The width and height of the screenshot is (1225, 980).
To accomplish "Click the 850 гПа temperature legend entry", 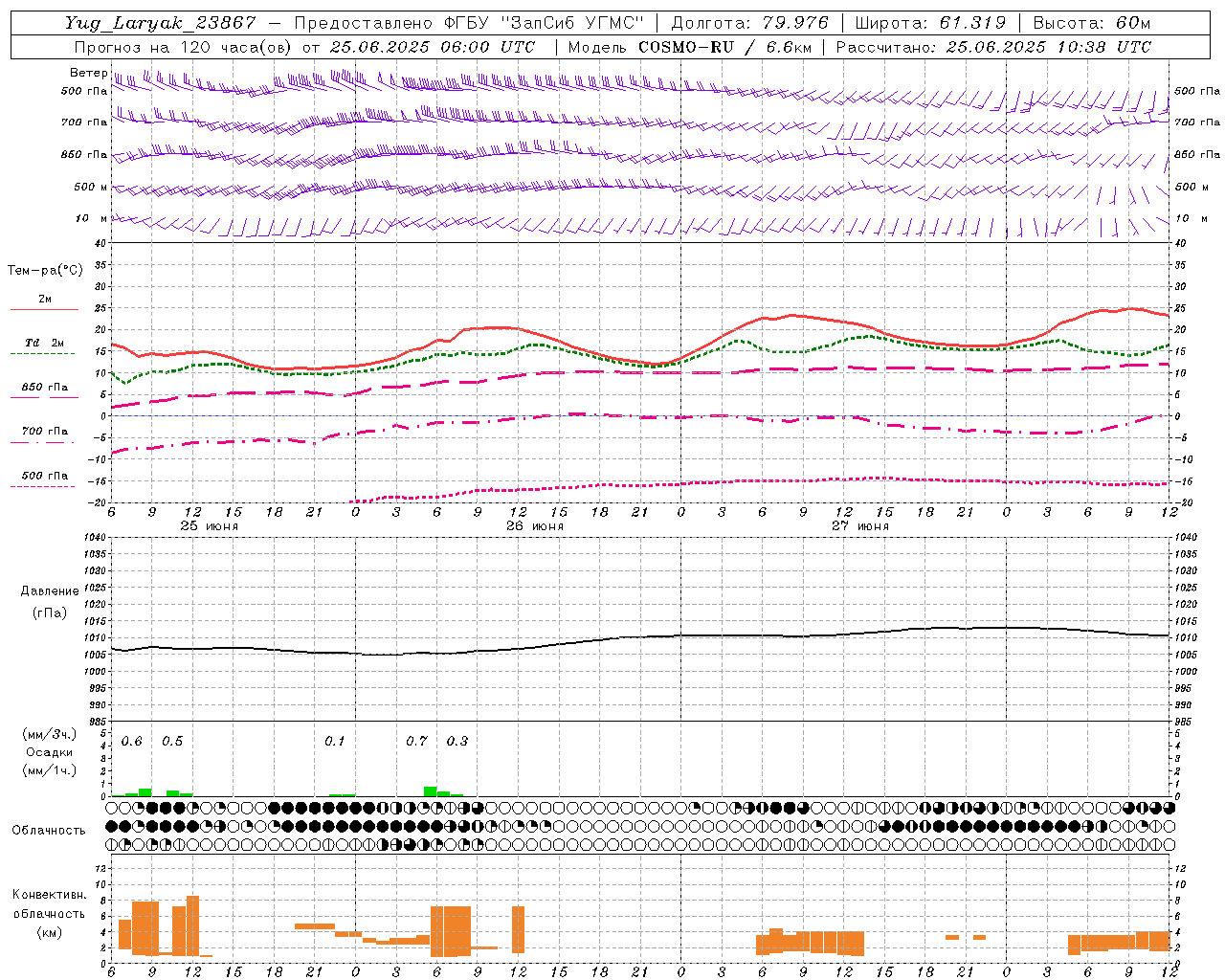I will pos(44,387).
